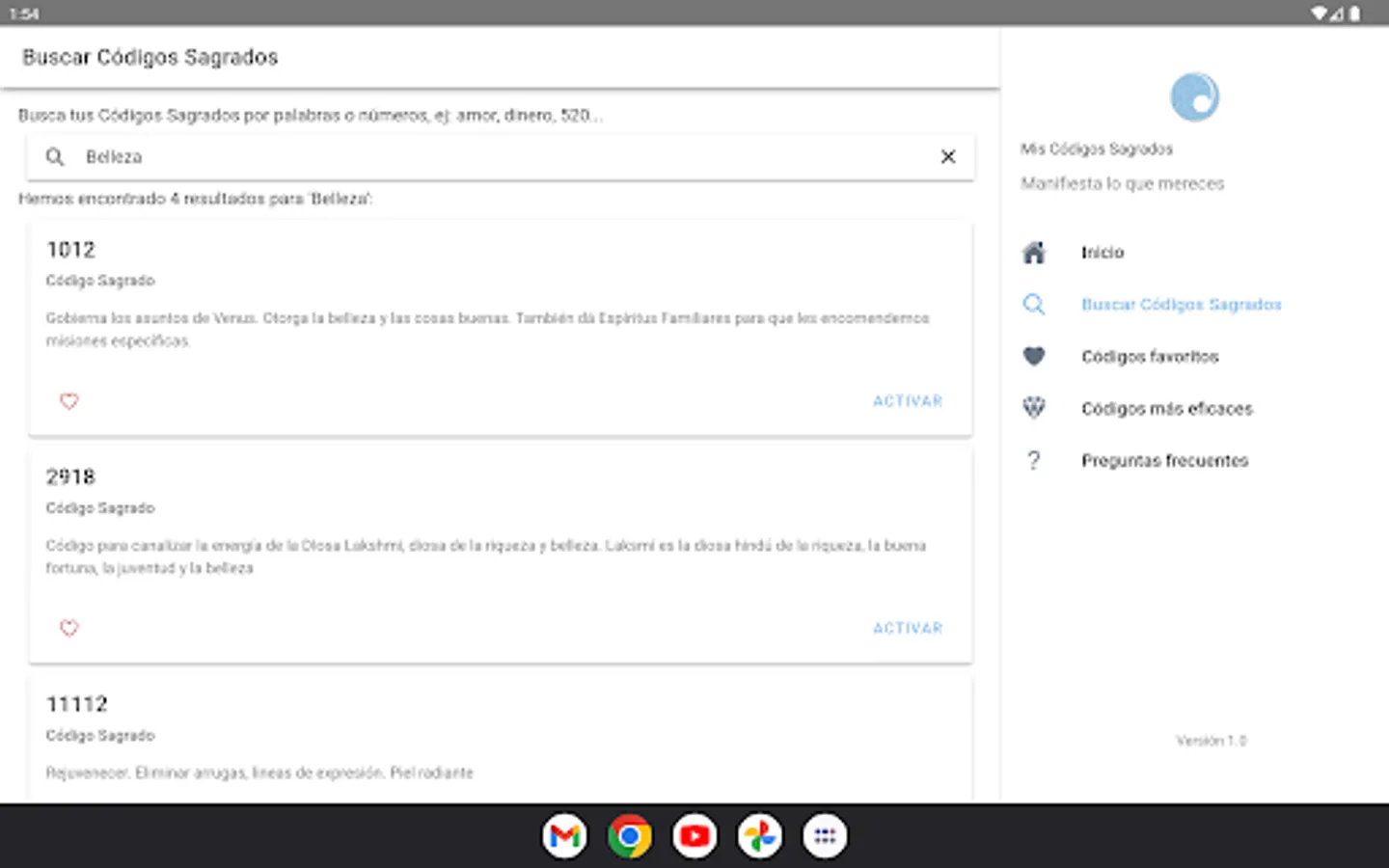This screenshot has width=1389, height=868.
Task: Click the battery icon in status bar
Action: [x=1355, y=14]
